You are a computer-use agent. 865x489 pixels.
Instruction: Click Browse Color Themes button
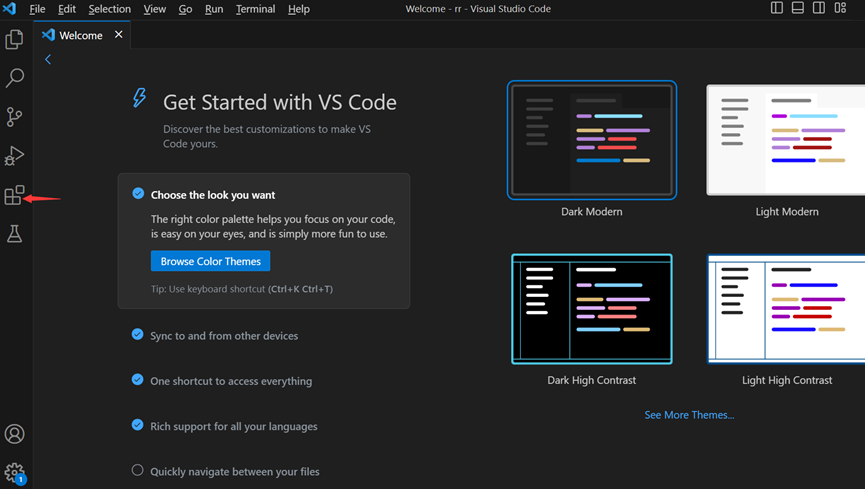210,261
